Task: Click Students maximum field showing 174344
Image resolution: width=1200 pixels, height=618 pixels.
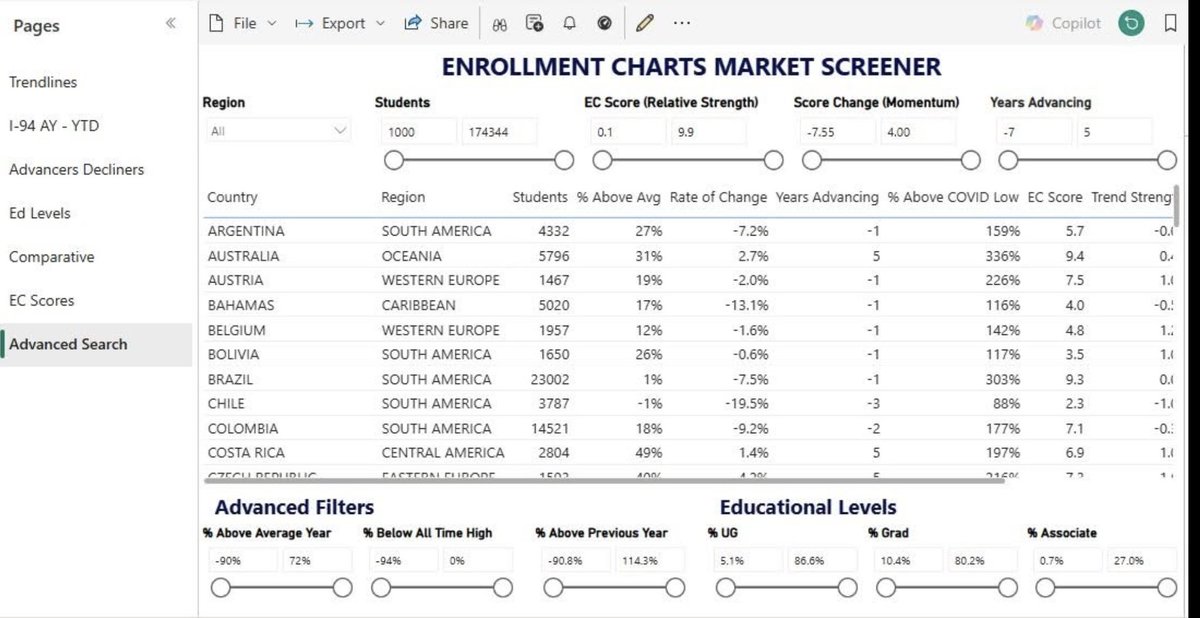Action: (x=499, y=131)
